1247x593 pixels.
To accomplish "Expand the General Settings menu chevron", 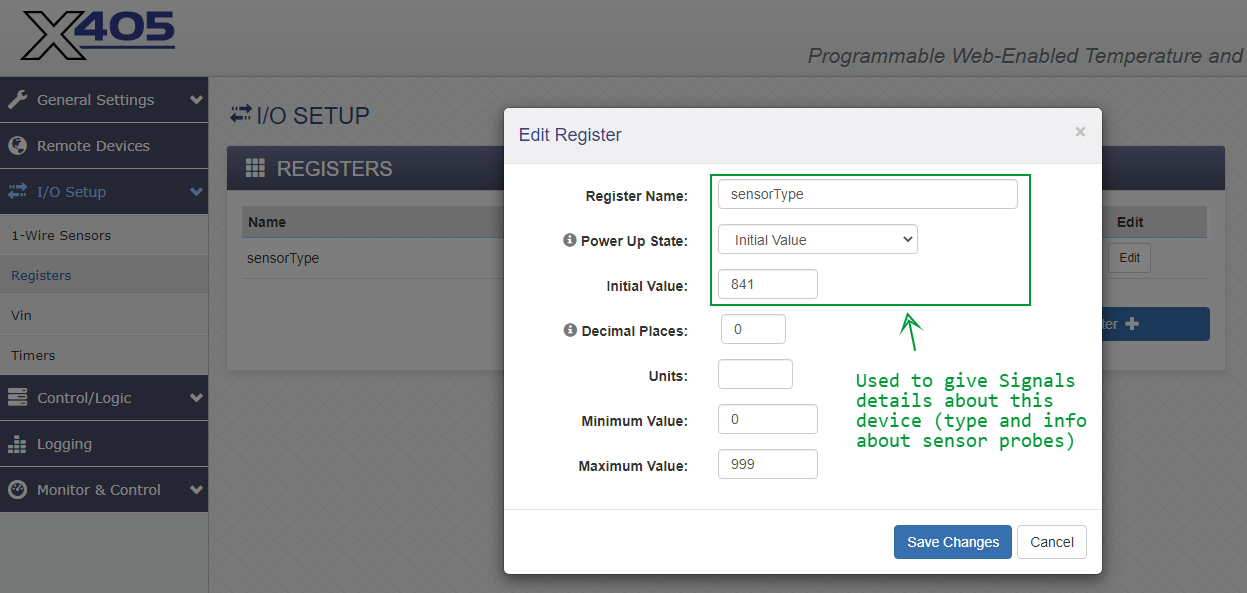I will click(196, 100).
